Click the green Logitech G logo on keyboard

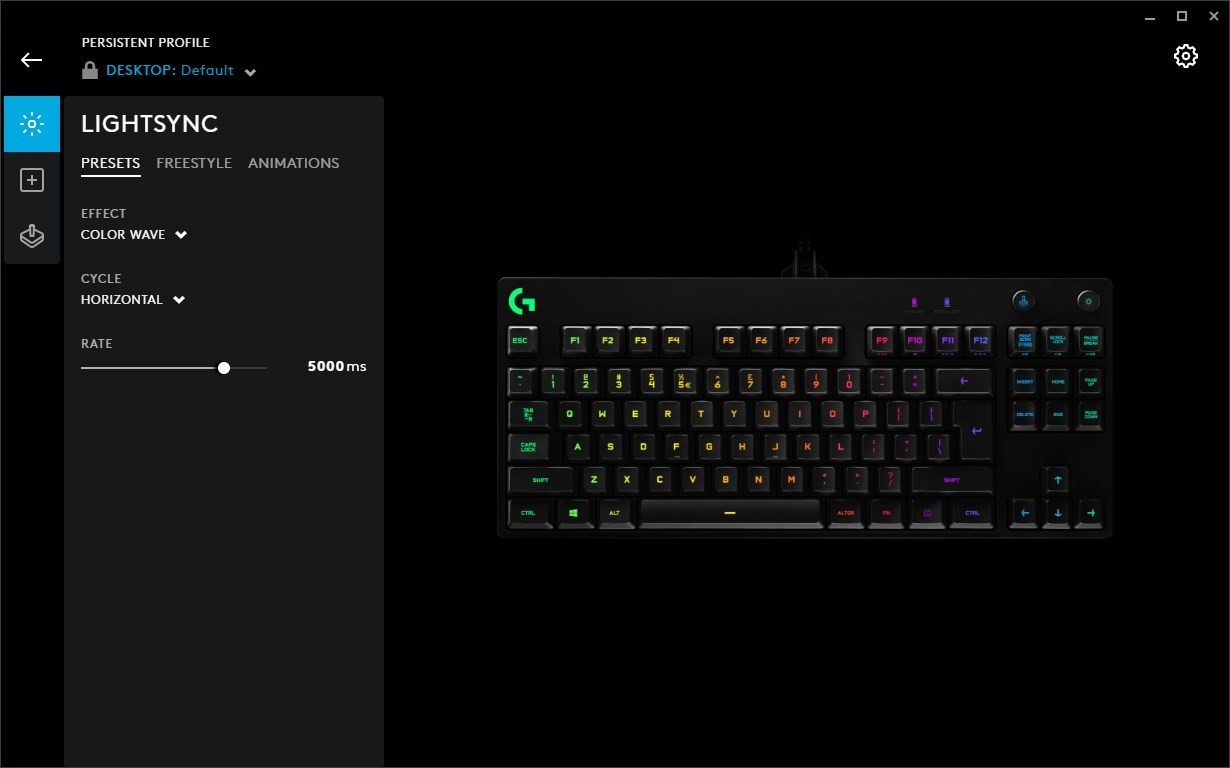click(x=521, y=300)
